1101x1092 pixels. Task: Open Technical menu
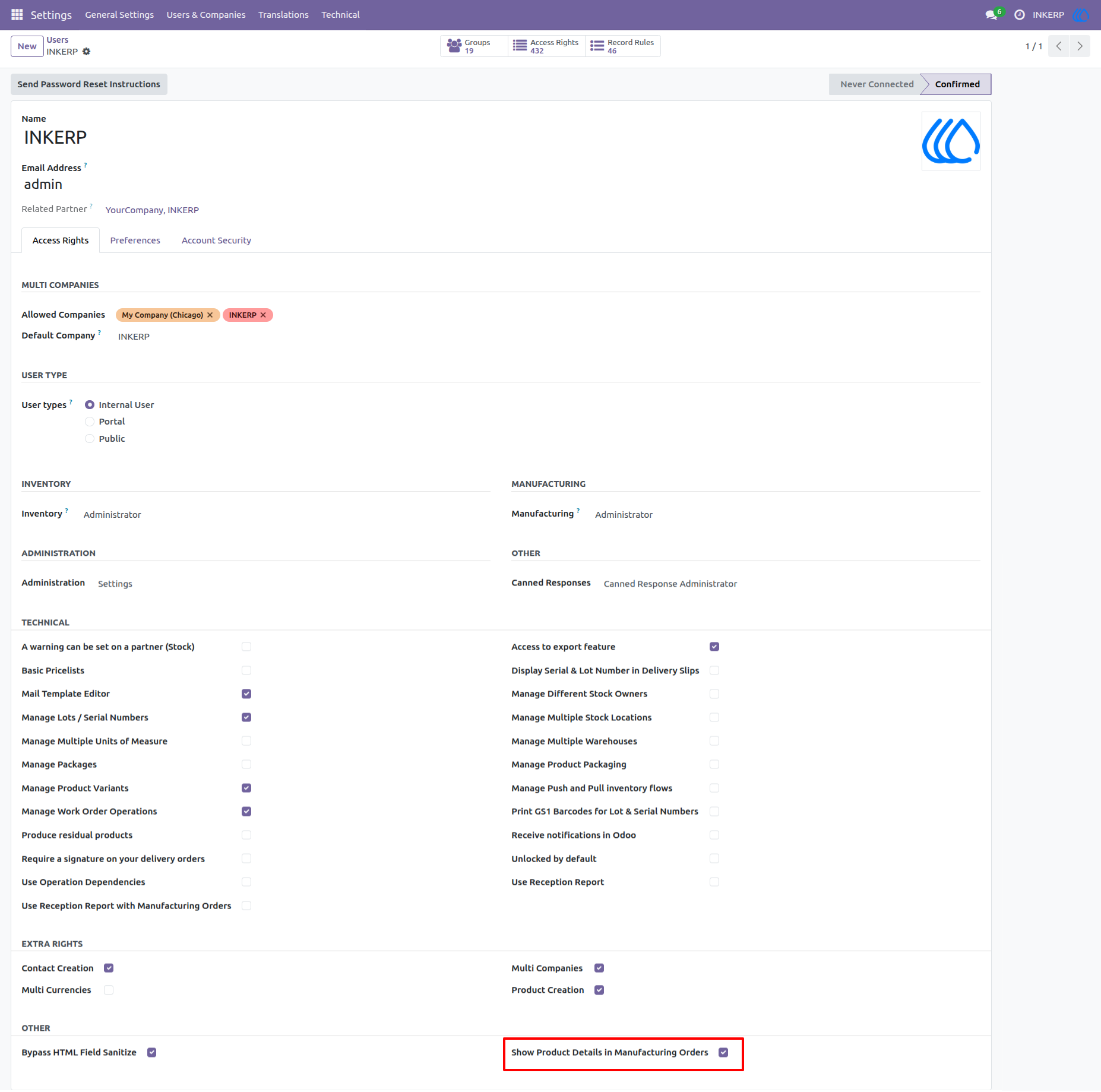coord(340,15)
